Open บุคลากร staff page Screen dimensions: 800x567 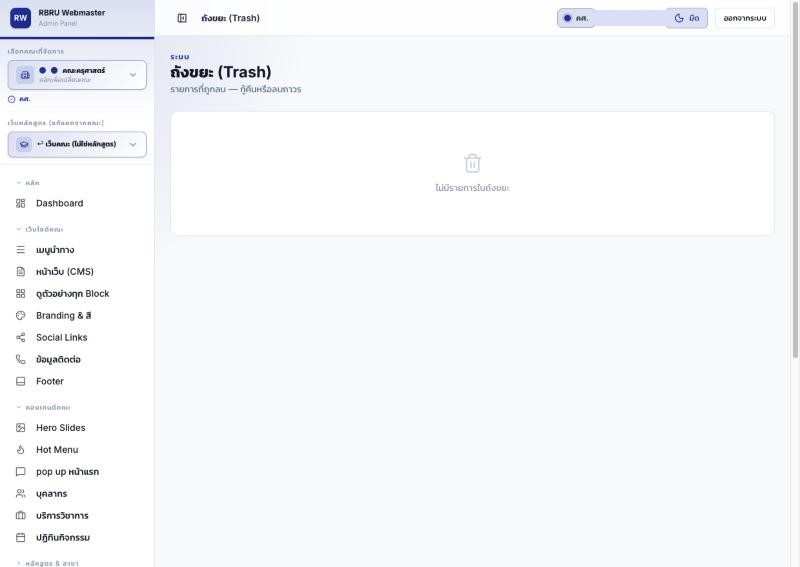77,494
